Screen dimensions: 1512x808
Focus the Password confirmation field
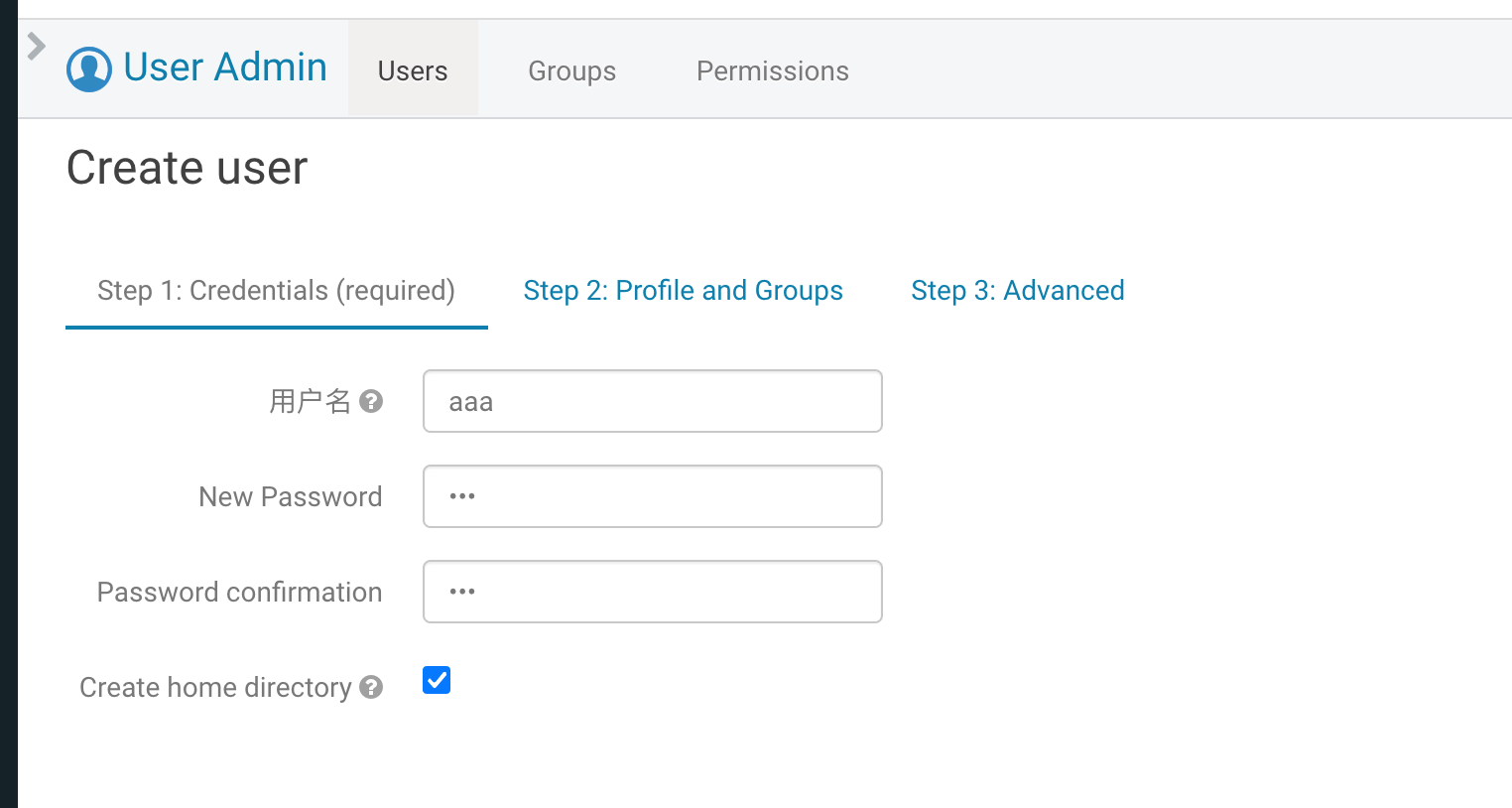tap(652, 592)
